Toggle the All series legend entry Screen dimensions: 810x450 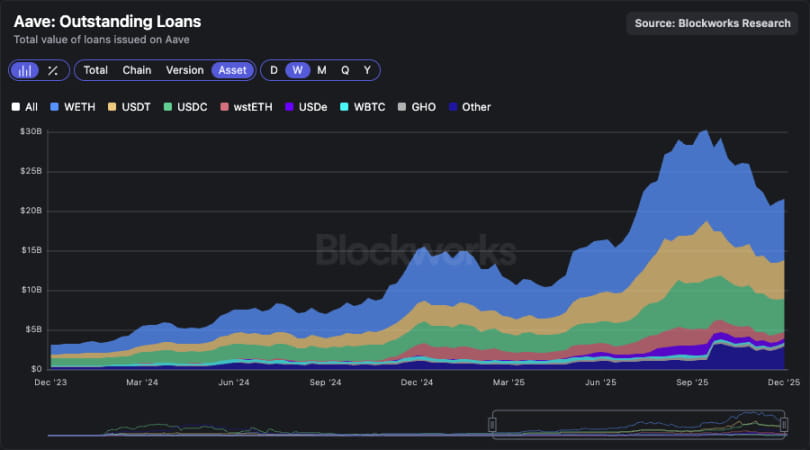pyautogui.click(x=25, y=107)
